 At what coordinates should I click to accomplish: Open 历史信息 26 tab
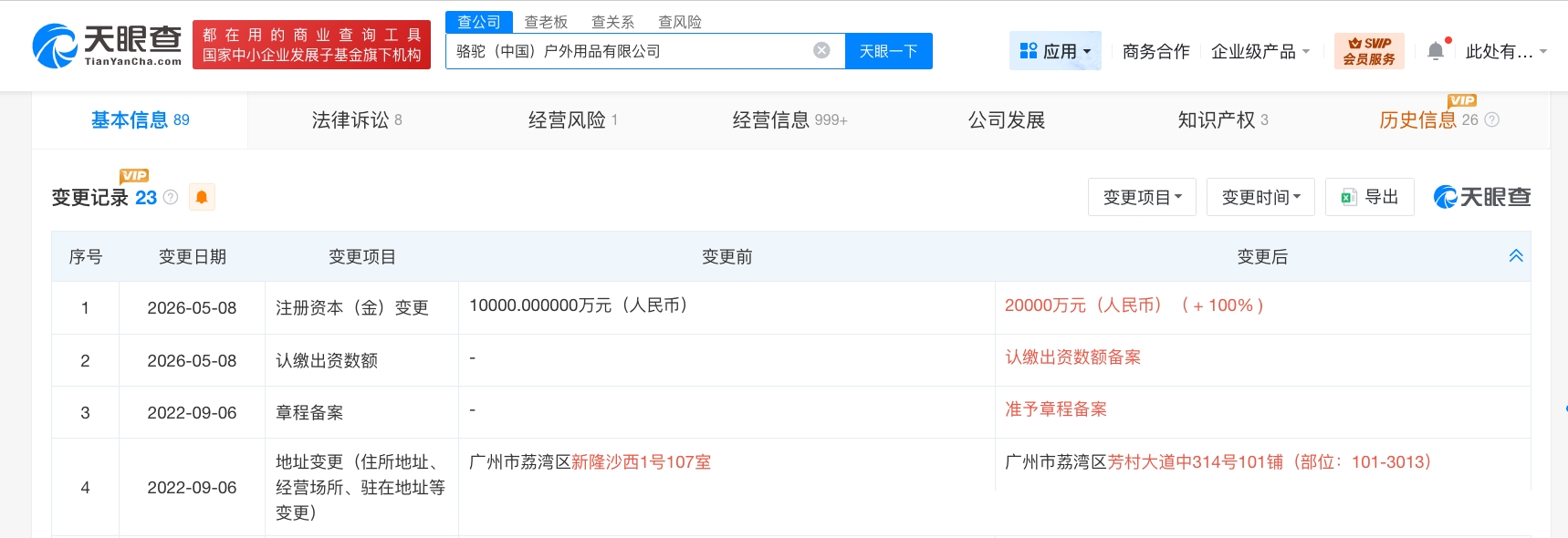coord(1428,119)
